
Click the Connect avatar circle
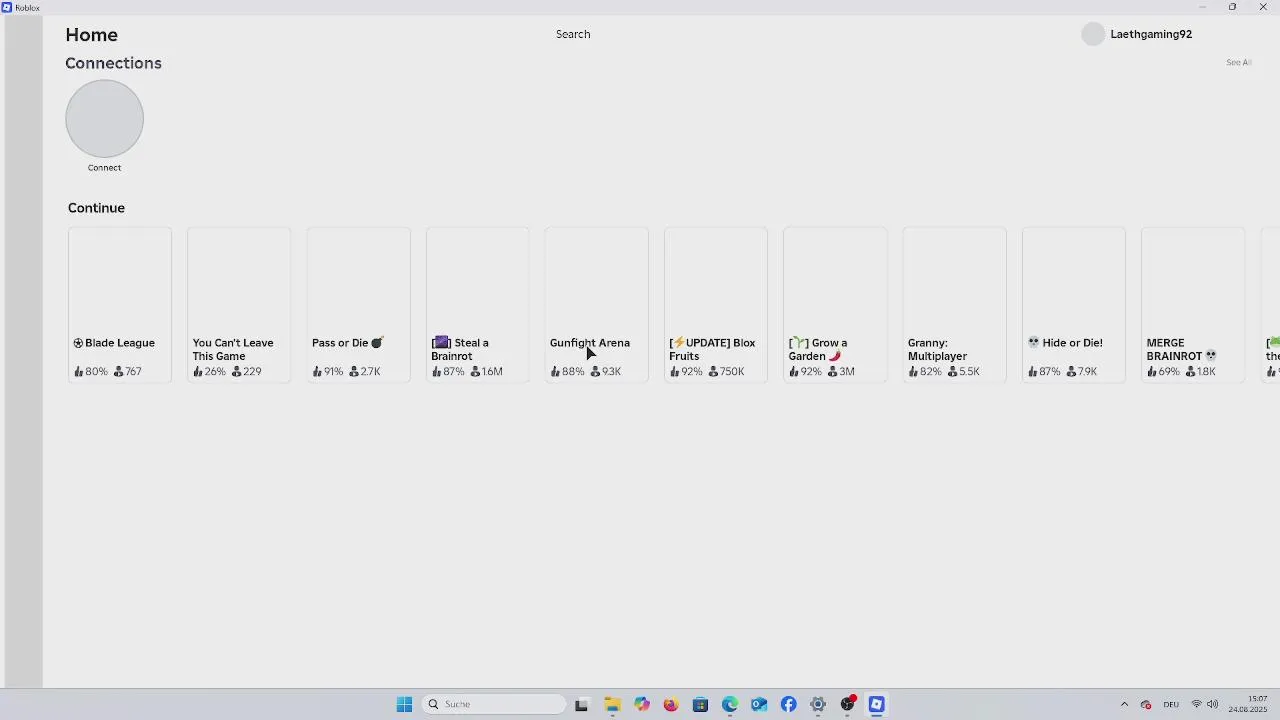click(x=105, y=118)
